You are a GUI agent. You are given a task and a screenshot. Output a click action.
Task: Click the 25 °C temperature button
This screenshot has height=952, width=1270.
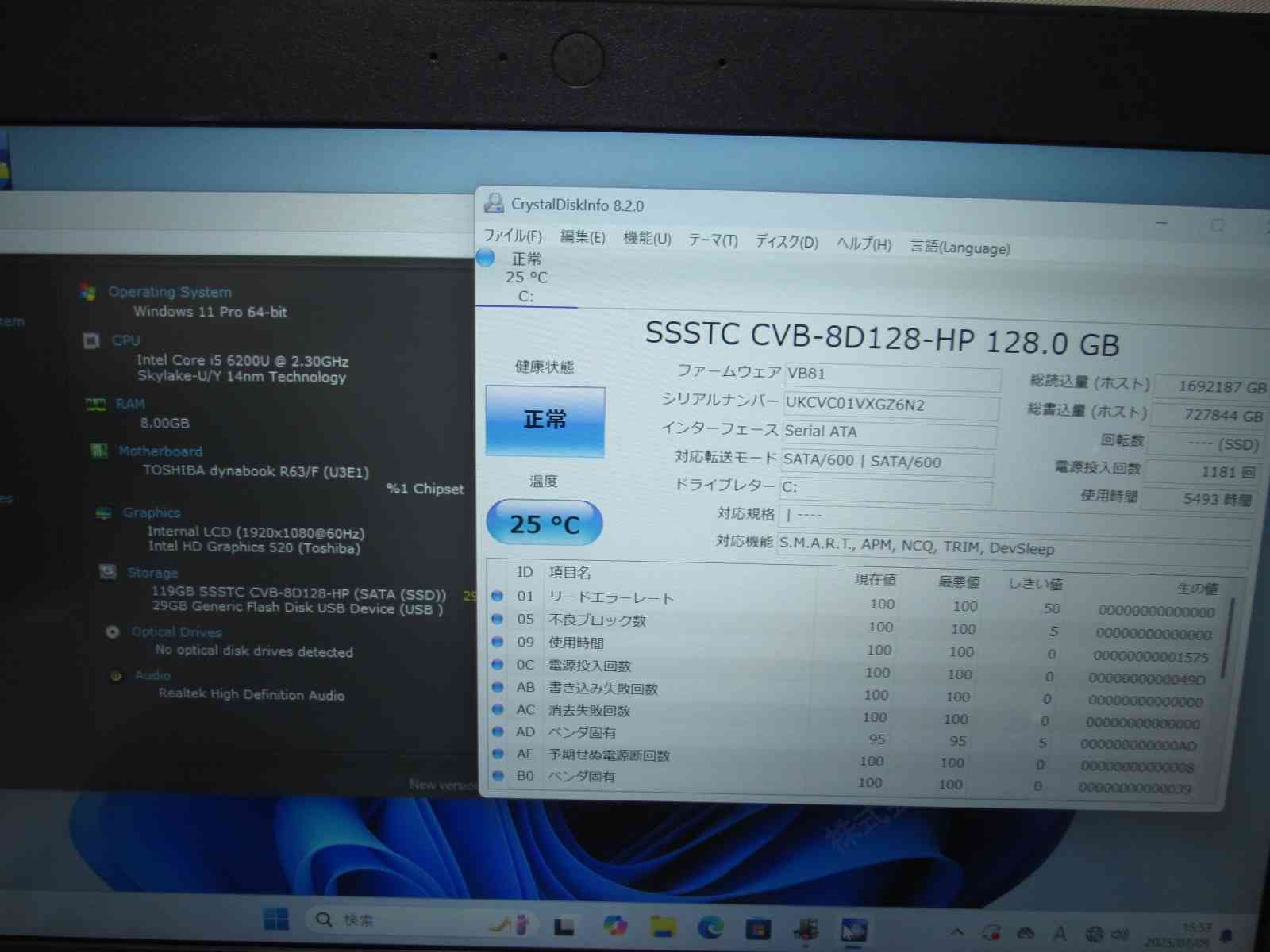(x=545, y=524)
